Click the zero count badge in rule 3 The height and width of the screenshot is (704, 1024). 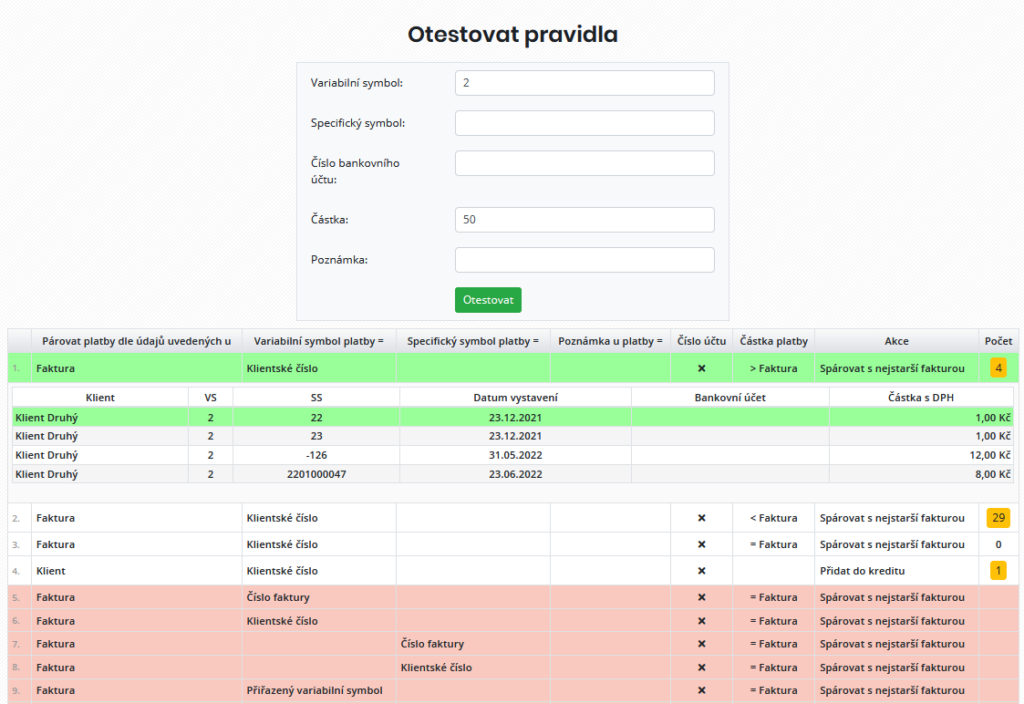tap(997, 544)
